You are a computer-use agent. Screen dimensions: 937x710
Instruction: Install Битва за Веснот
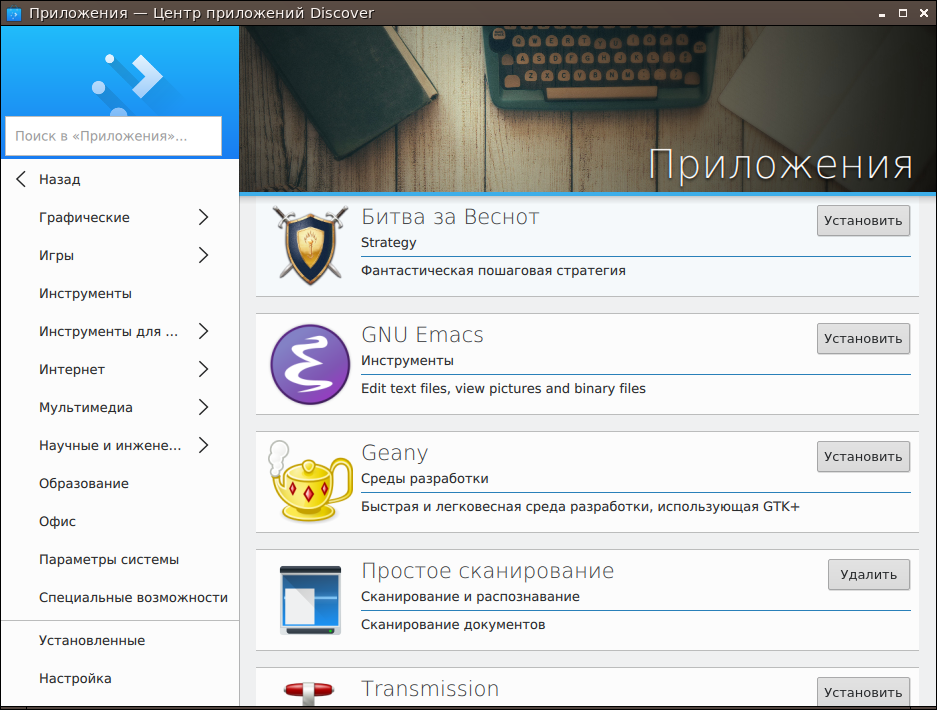(x=863, y=221)
